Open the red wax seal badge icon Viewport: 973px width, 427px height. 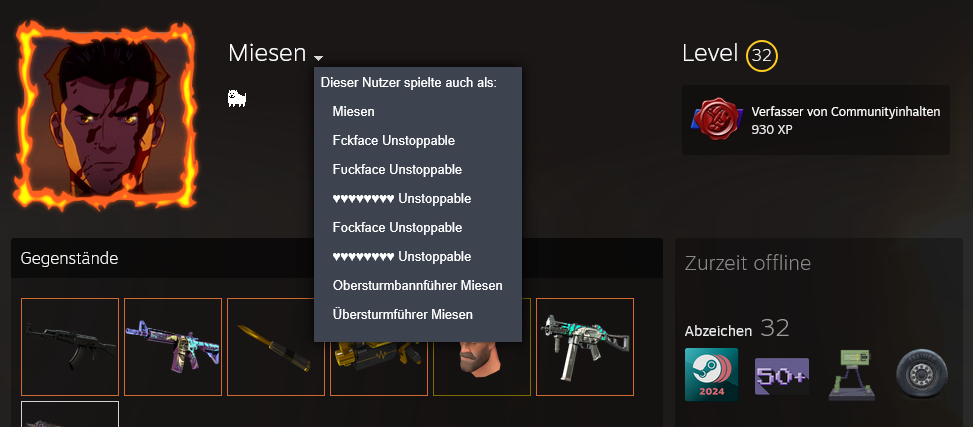coord(717,119)
